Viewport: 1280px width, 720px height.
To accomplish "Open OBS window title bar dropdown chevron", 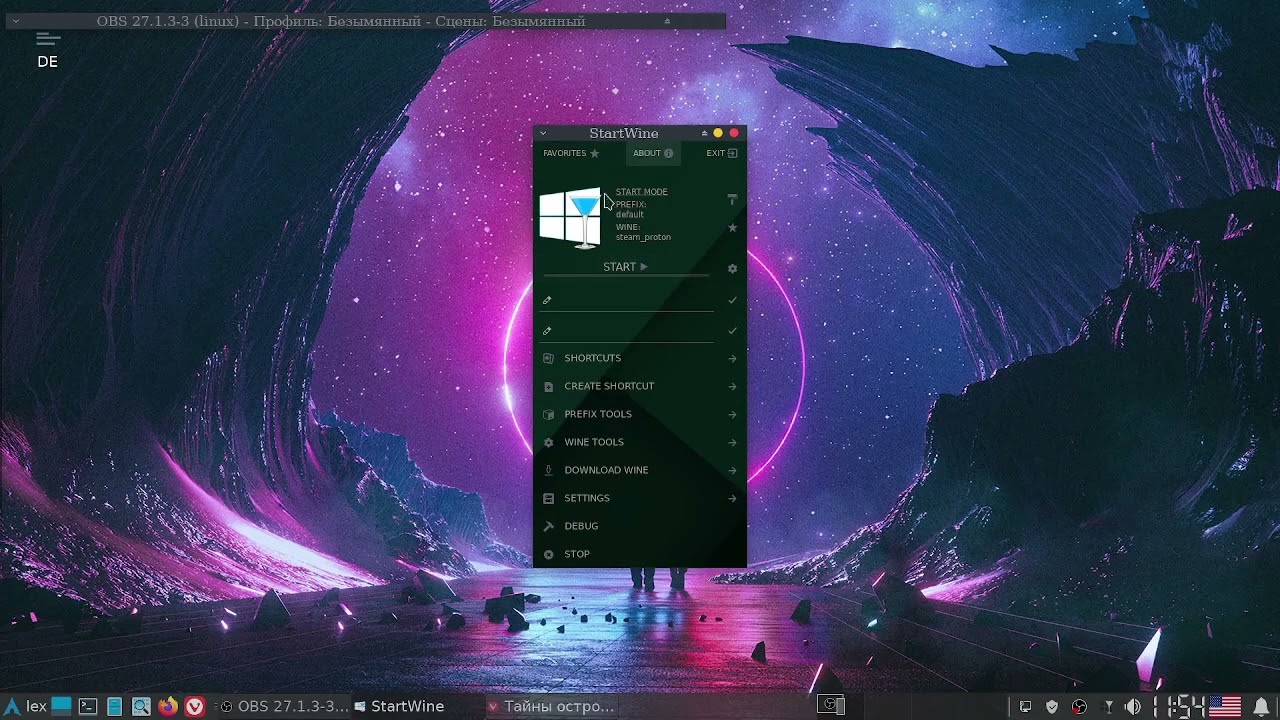I will (15, 21).
